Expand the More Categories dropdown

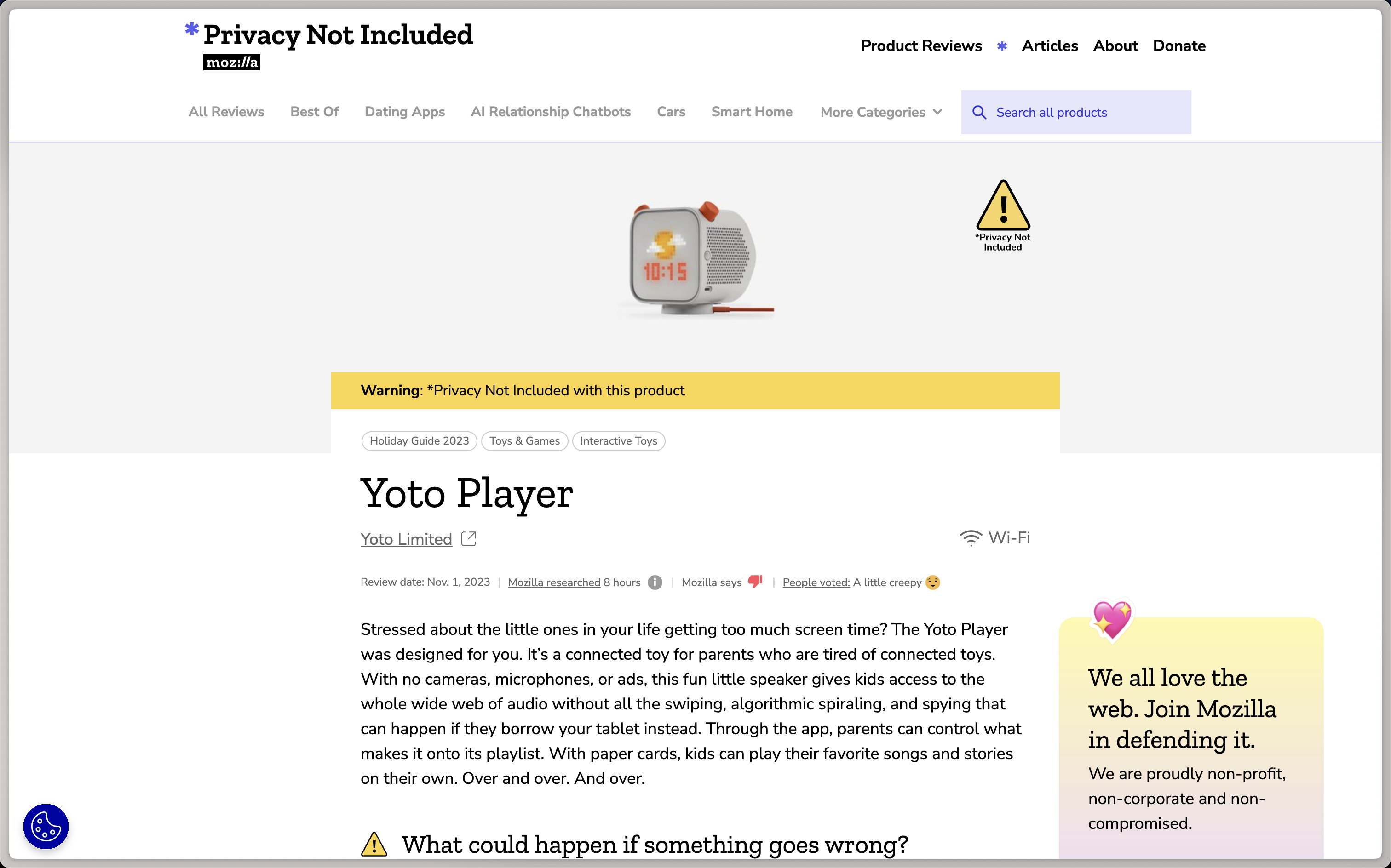pos(881,112)
